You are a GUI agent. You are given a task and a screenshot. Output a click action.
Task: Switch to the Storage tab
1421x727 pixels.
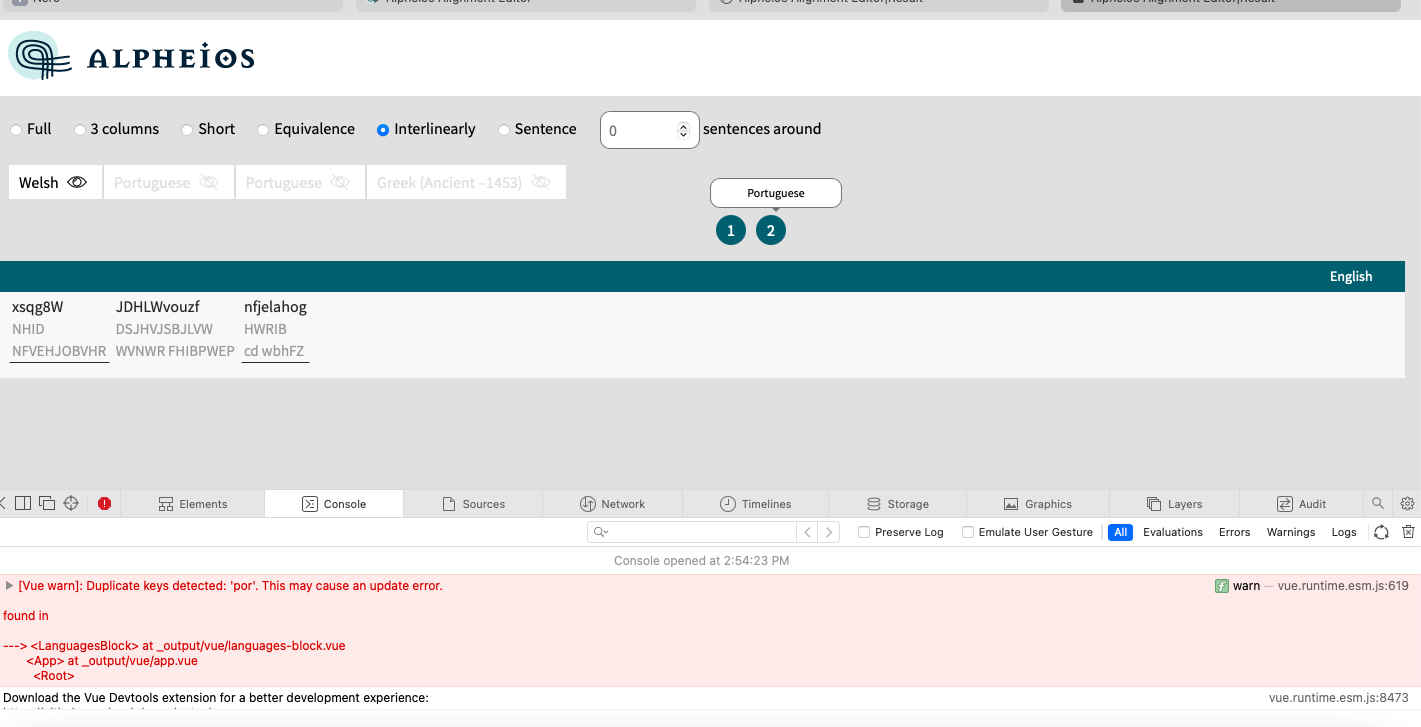click(x=897, y=503)
